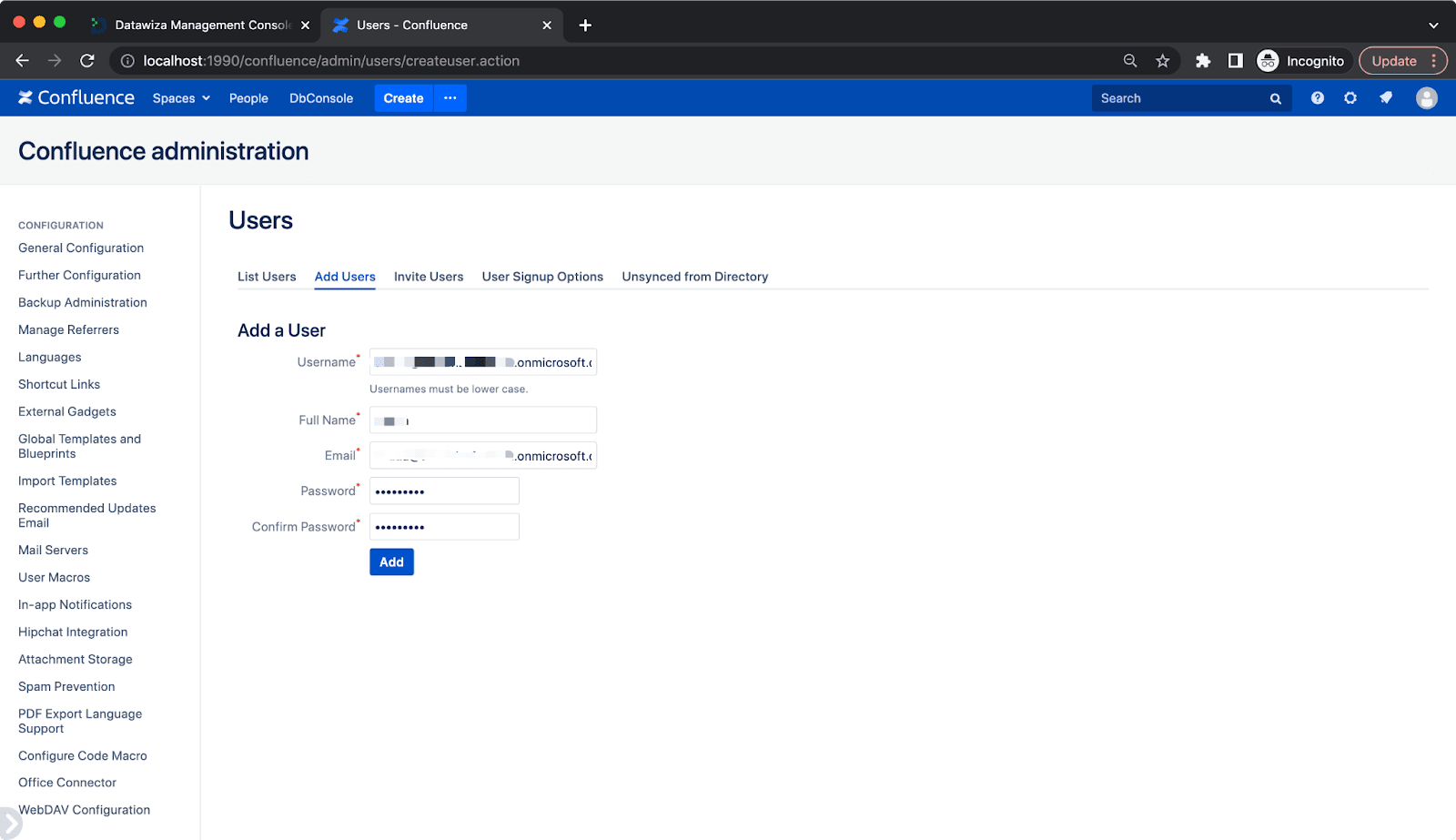
Task: Open External Gadgets link
Action: click(x=67, y=411)
